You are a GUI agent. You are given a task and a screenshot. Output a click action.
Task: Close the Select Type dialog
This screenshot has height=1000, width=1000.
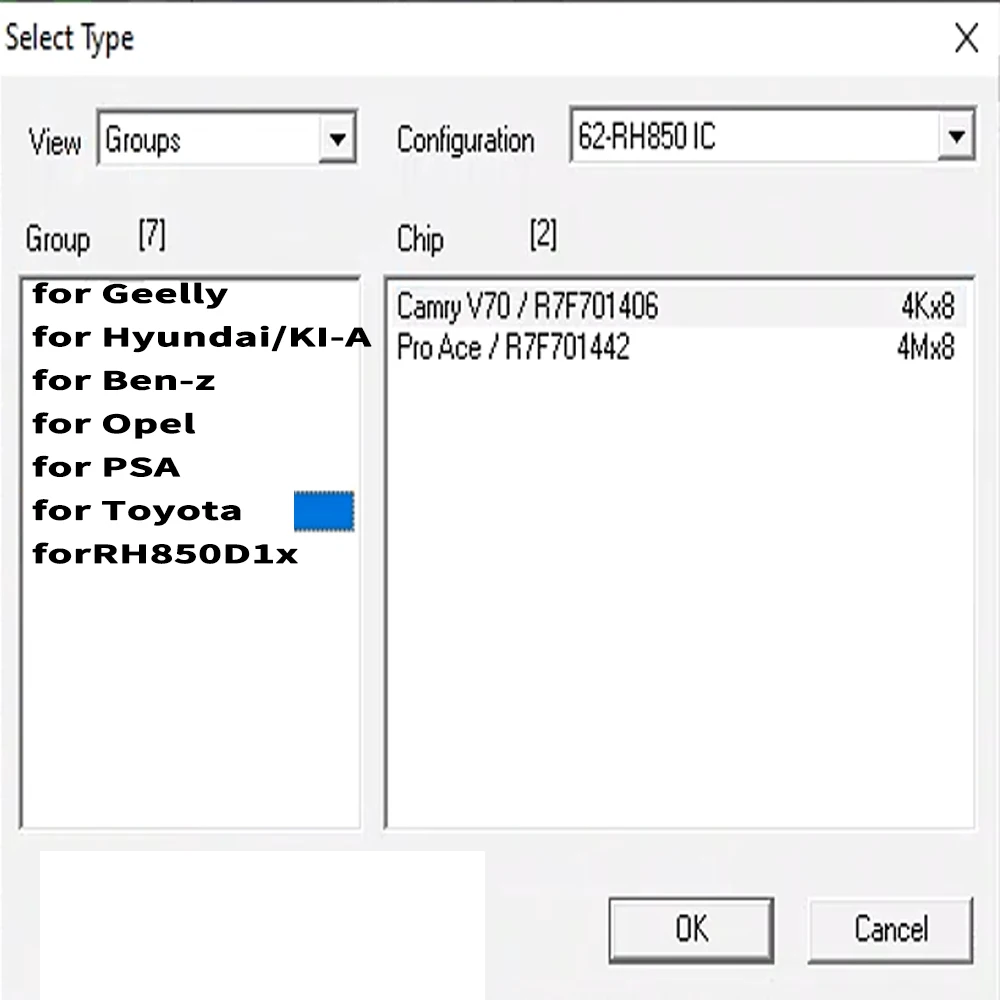pos(966,38)
